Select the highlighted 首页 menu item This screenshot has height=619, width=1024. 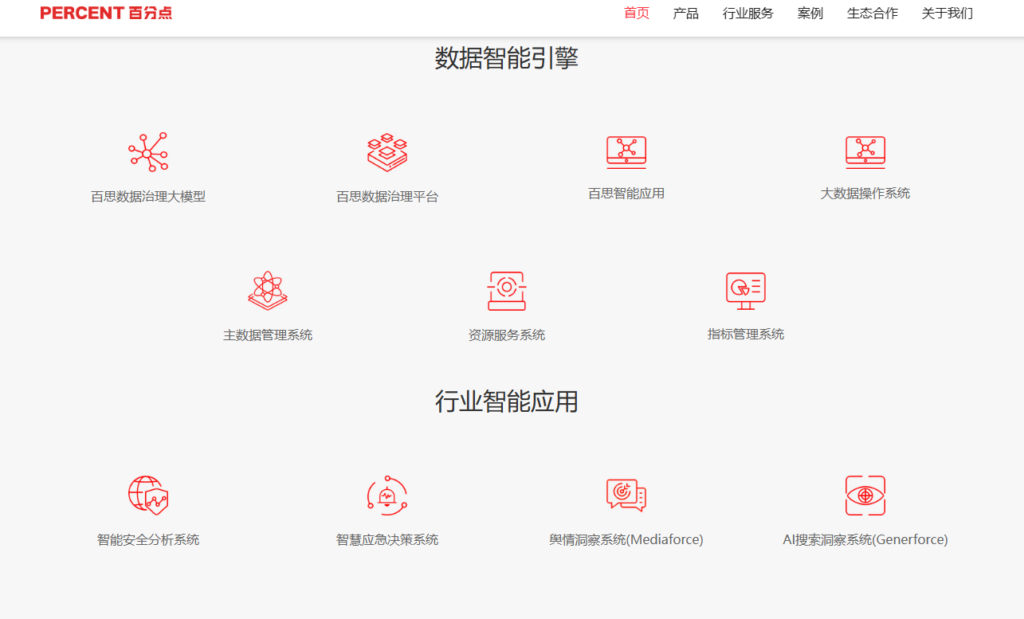636,14
